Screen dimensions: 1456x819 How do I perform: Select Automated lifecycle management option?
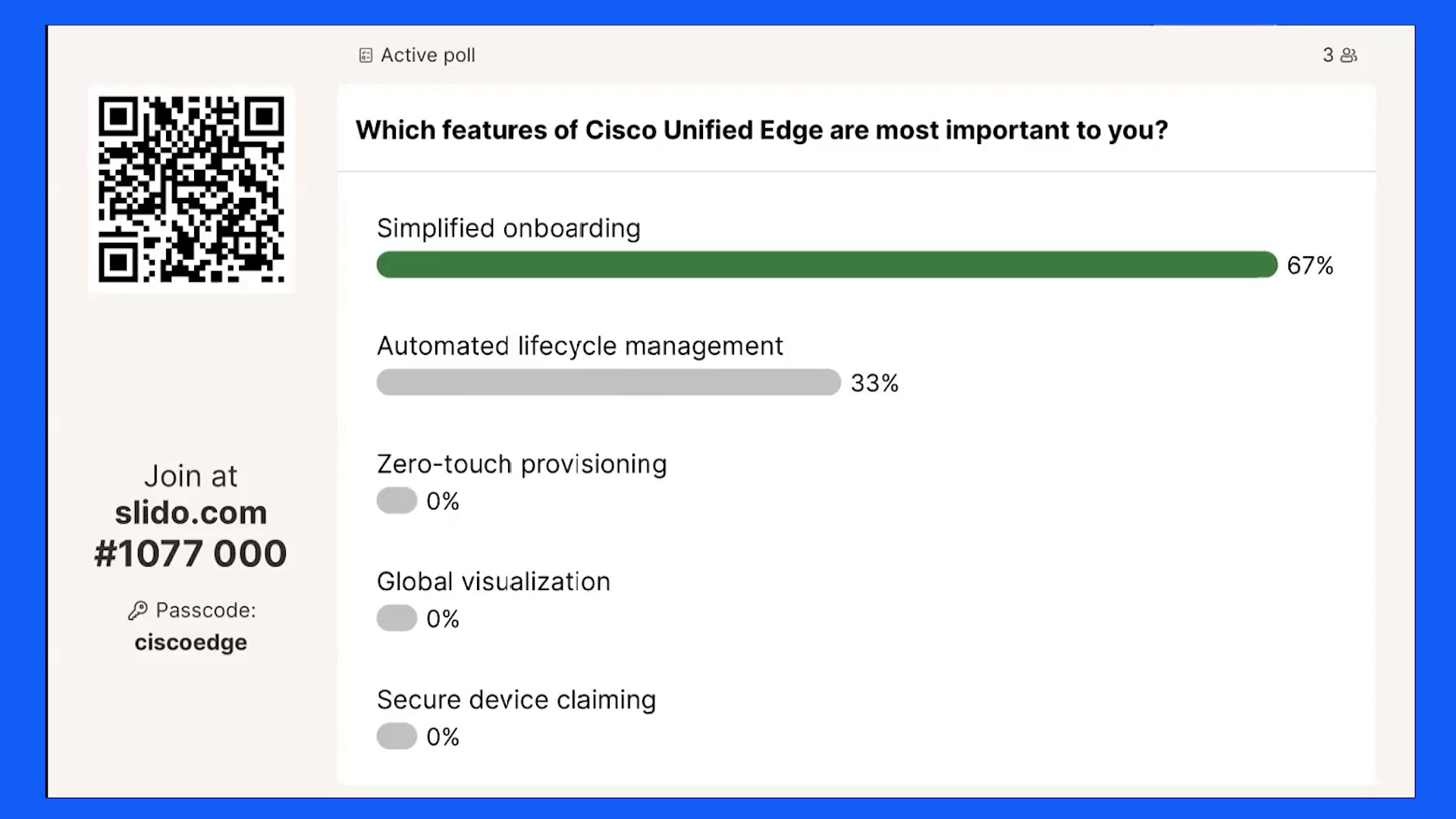pyautogui.click(x=580, y=346)
